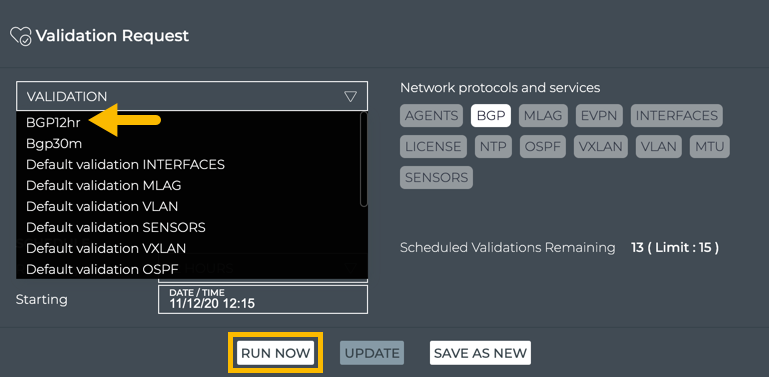769x377 pixels.
Task: Deselect the BGP protocol chip
Action: coord(491,116)
